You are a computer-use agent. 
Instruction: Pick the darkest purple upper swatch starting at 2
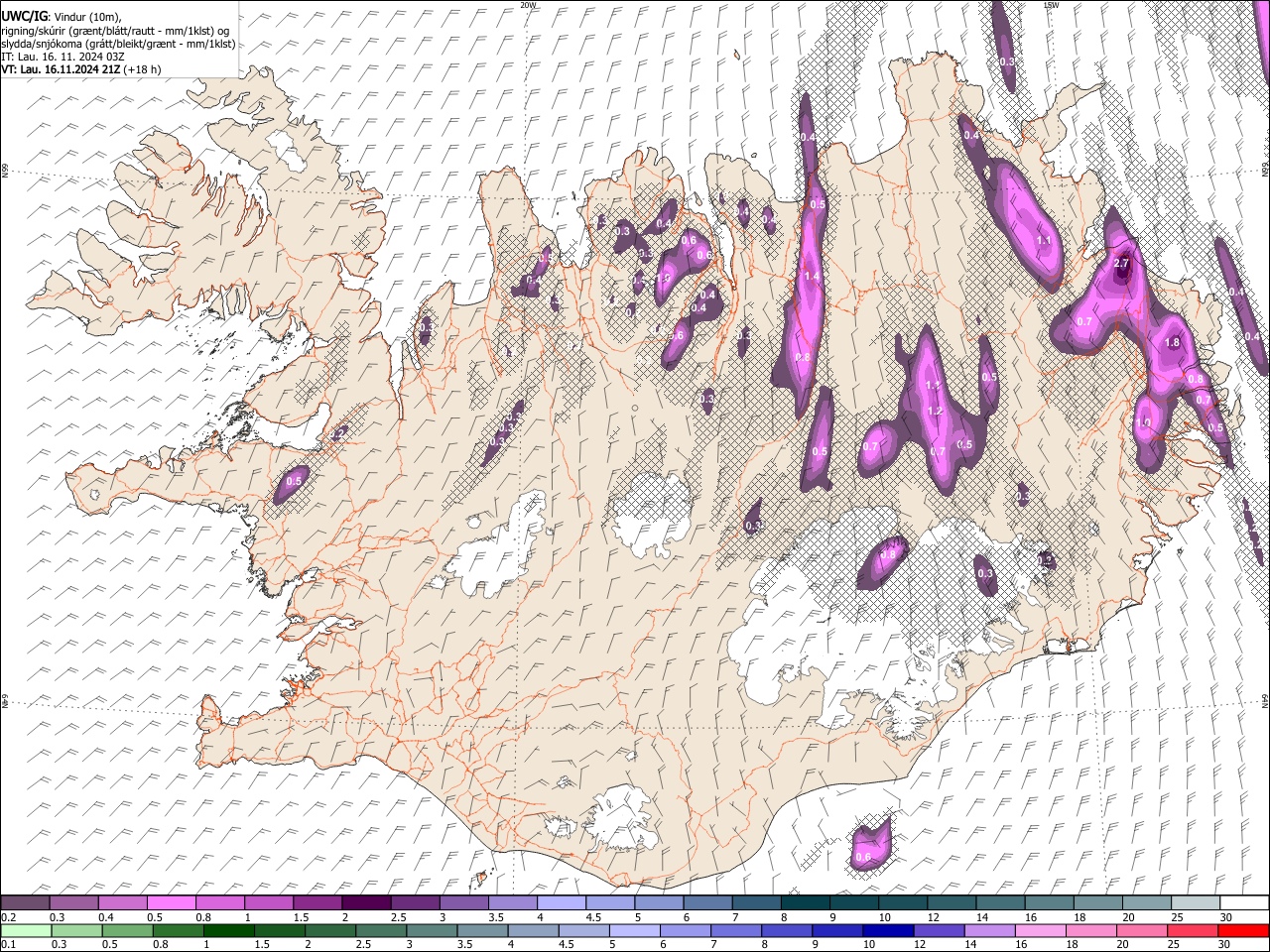pos(365,902)
